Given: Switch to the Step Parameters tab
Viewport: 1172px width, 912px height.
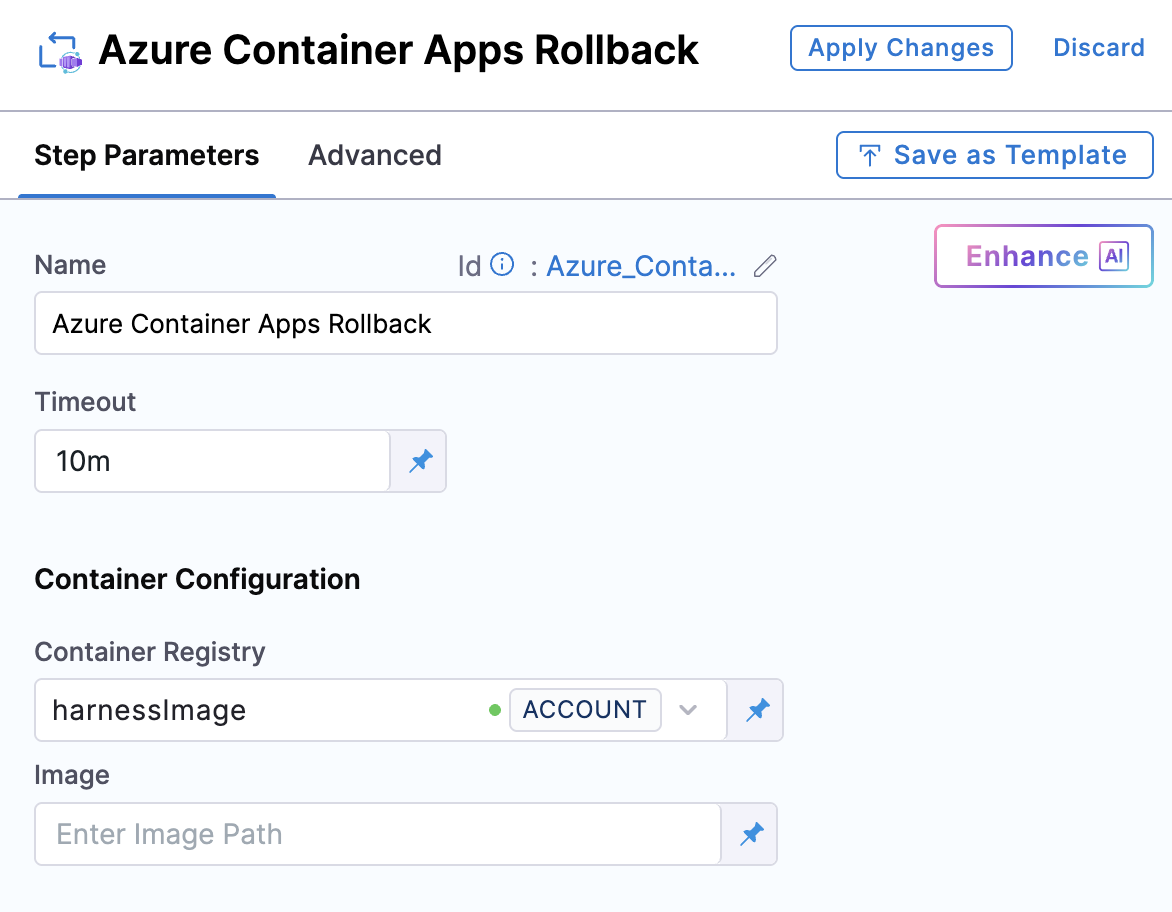Looking at the screenshot, I should coord(146,156).
